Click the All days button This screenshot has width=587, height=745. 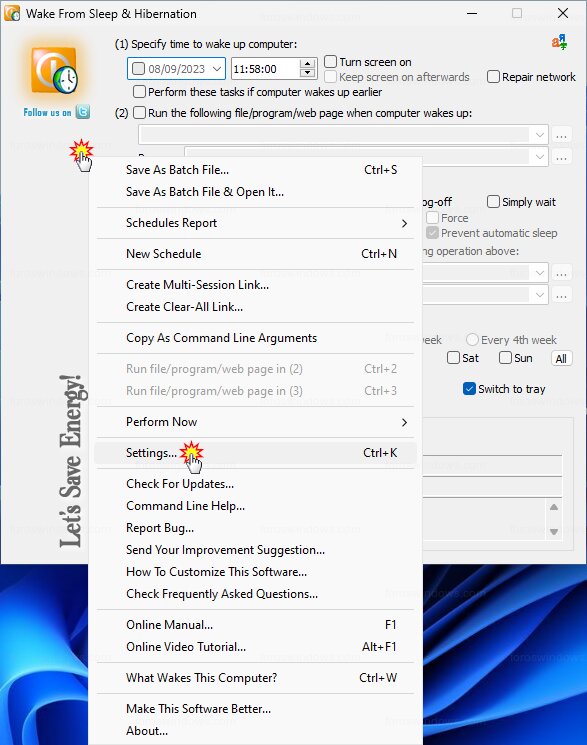click(x=561, y=358)
